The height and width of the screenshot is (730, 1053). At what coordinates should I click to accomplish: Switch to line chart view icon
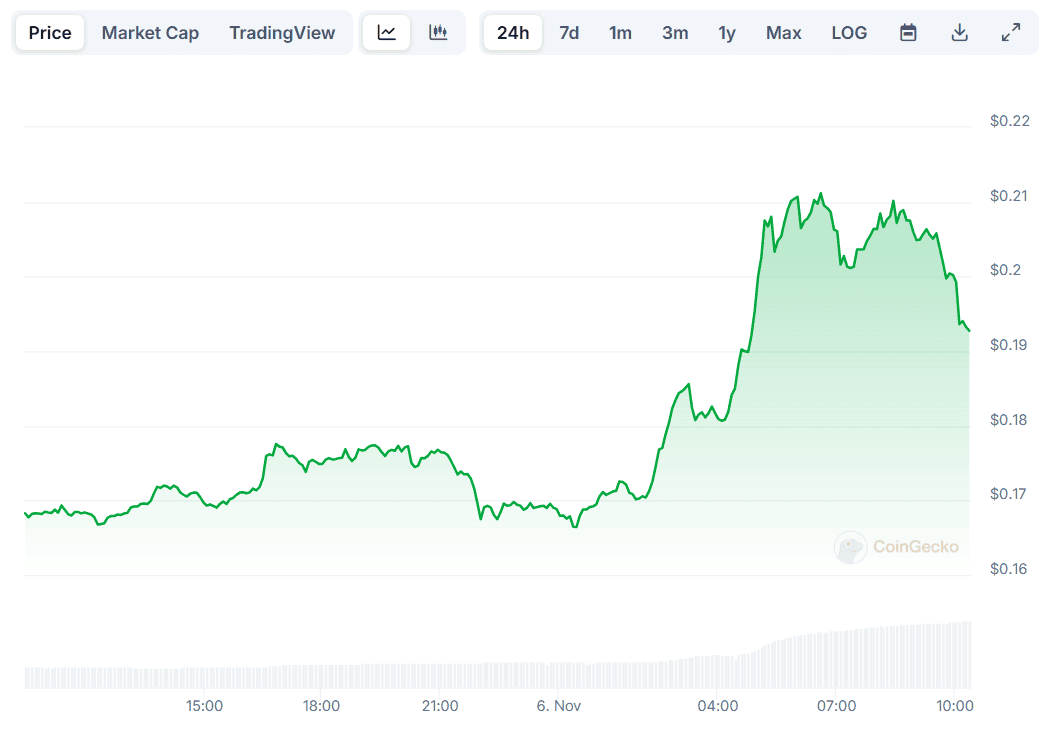point(387,33)
